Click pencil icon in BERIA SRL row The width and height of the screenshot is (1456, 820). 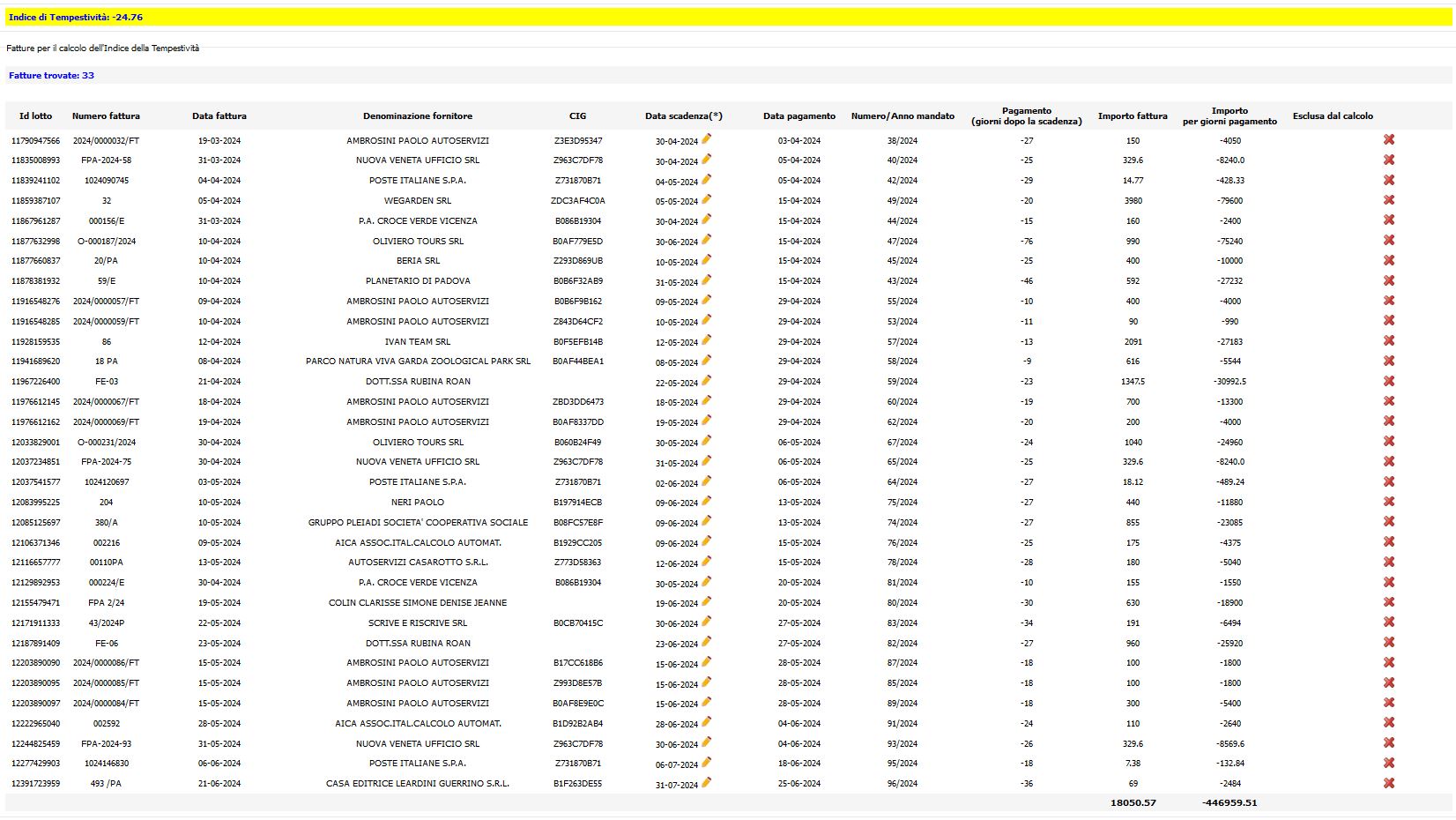tap(706, 260)
